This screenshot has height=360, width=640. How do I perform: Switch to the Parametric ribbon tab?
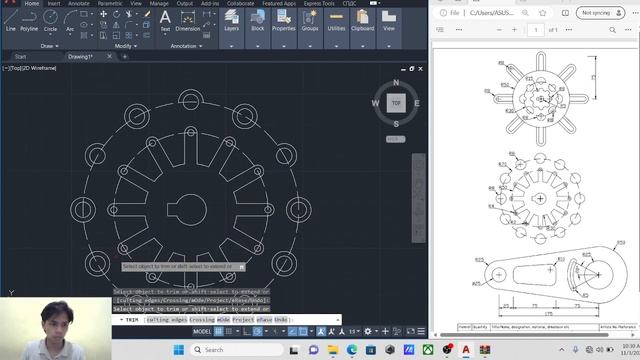click(110, 3)
